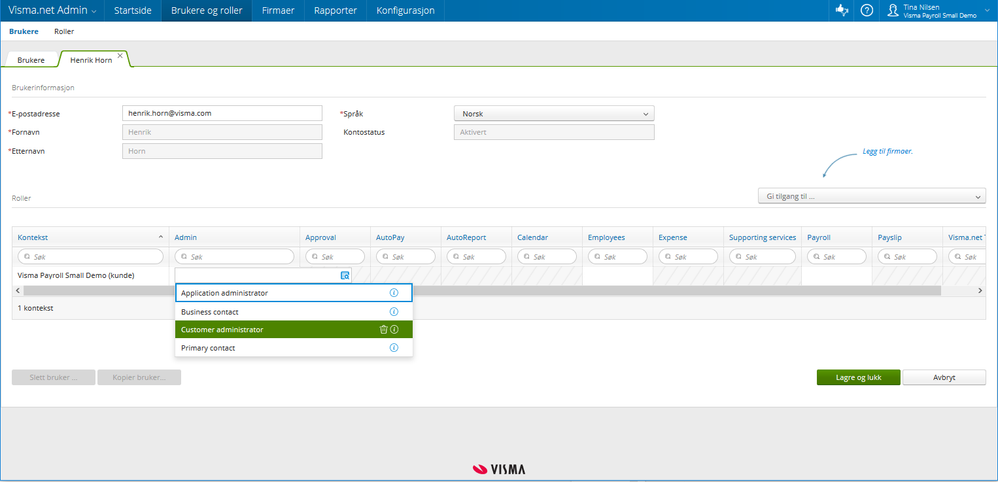
Task: Go to Startside menu
Action: [132, 10]
